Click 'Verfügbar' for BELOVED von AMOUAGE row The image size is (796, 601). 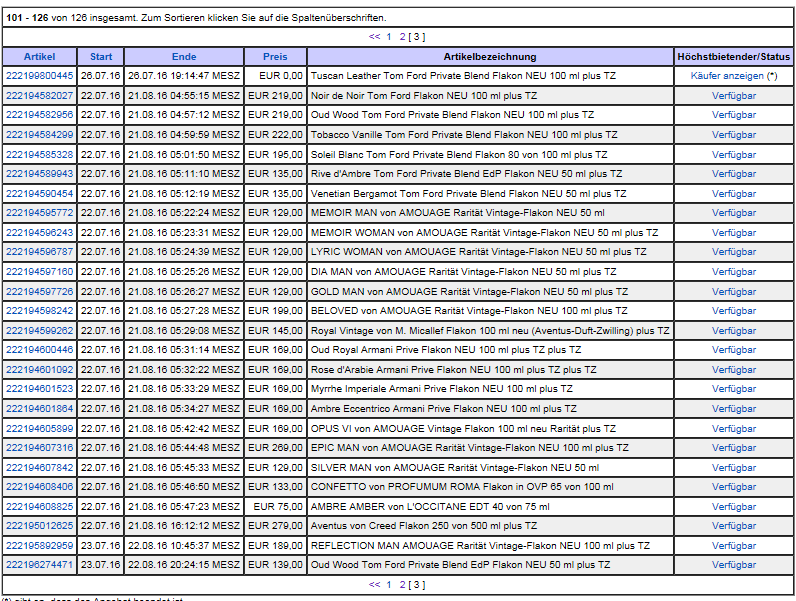coord(734,311)
